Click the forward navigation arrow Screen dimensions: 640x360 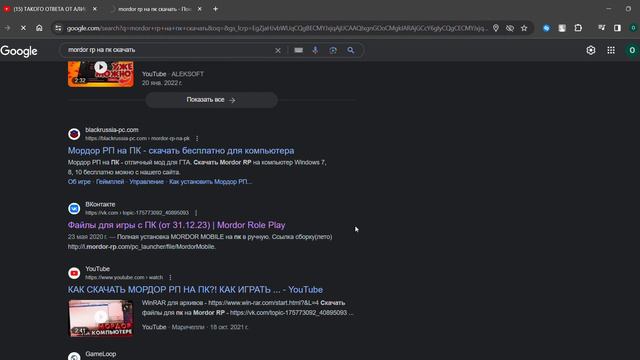click(7, 28)
